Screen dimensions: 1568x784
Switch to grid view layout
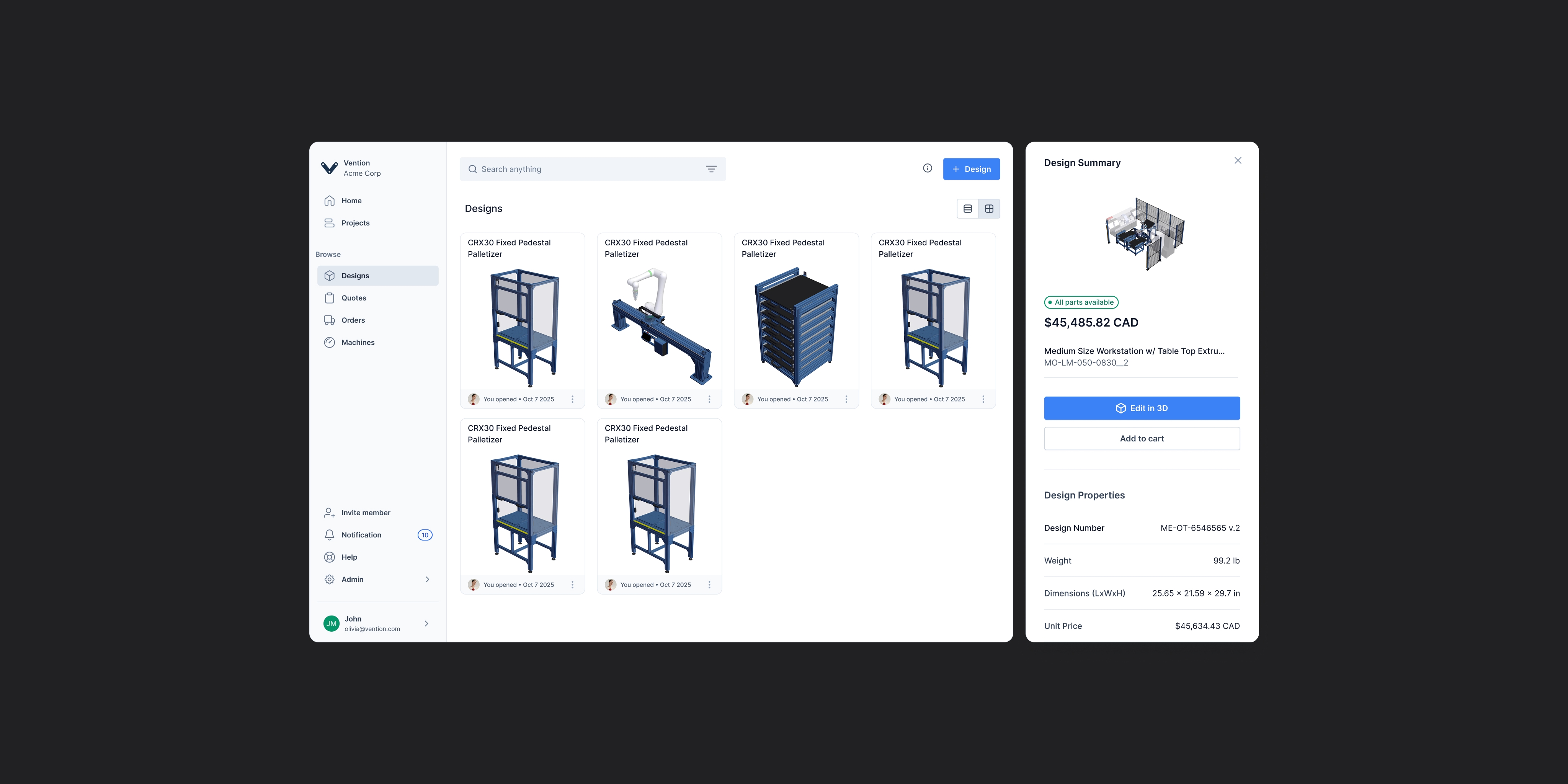989,209
